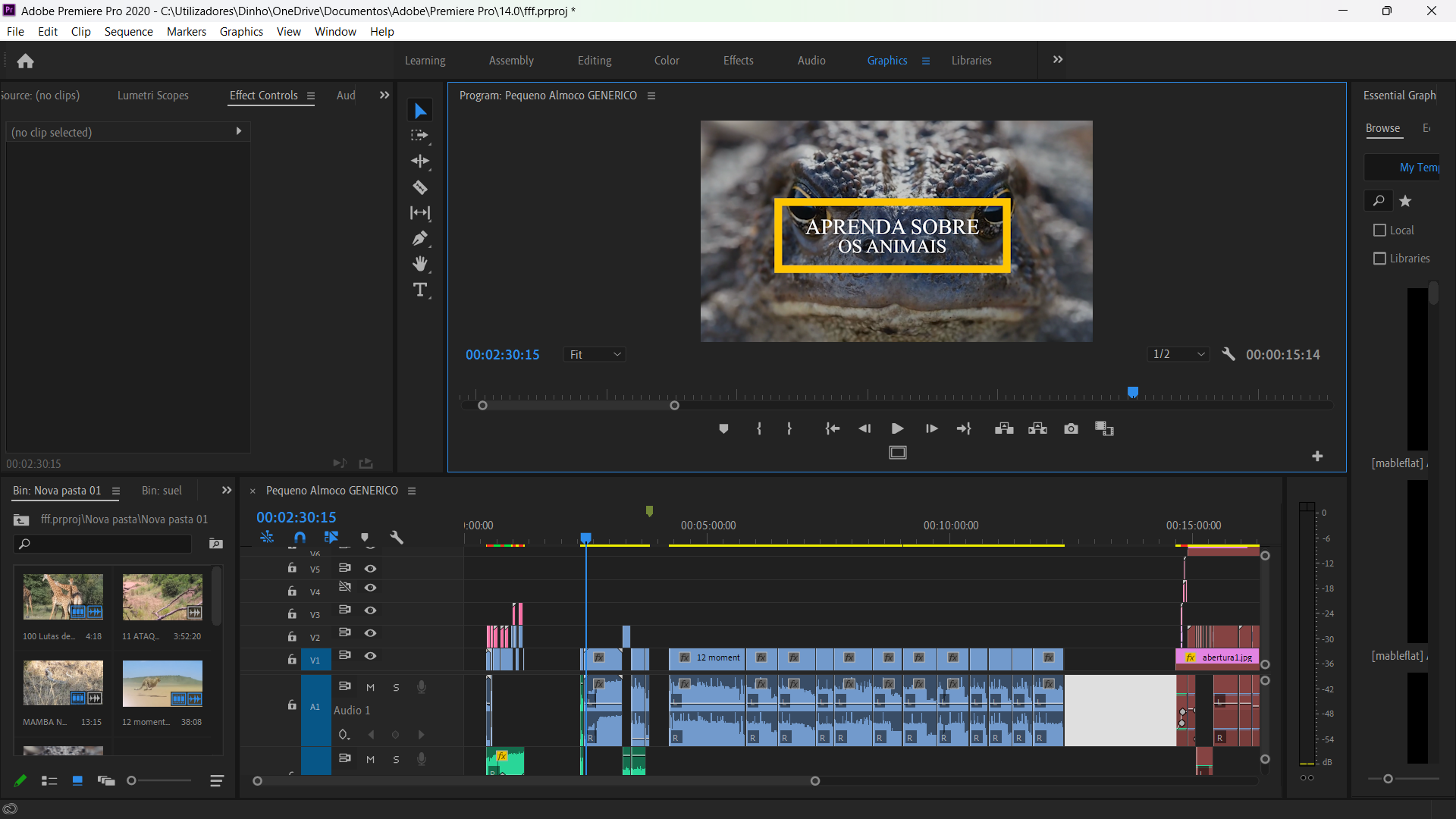The width and height of the screenshot is (1456, 819).
Task: Add a marker in the Program monitor
Action: [x=723, y=429]
